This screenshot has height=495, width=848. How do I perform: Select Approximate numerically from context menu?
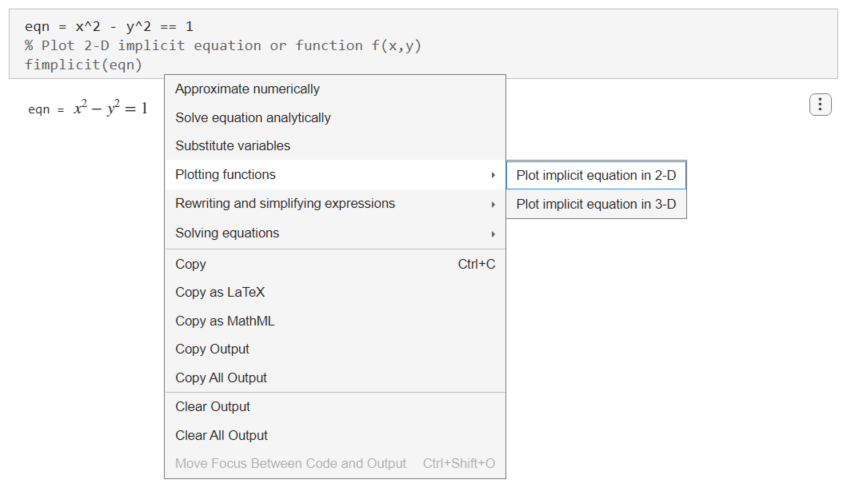247,89
